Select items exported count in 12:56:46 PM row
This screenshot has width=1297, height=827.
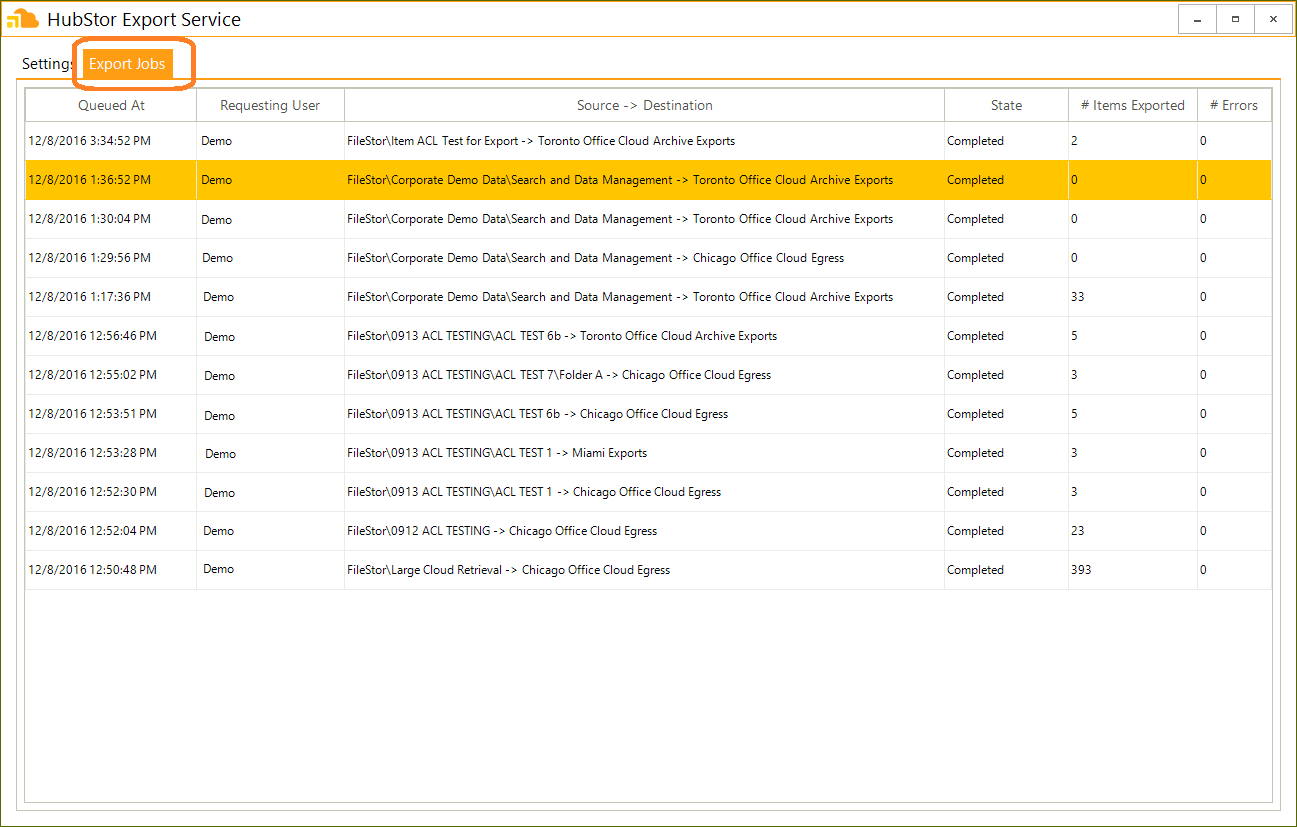(1075, 336)
